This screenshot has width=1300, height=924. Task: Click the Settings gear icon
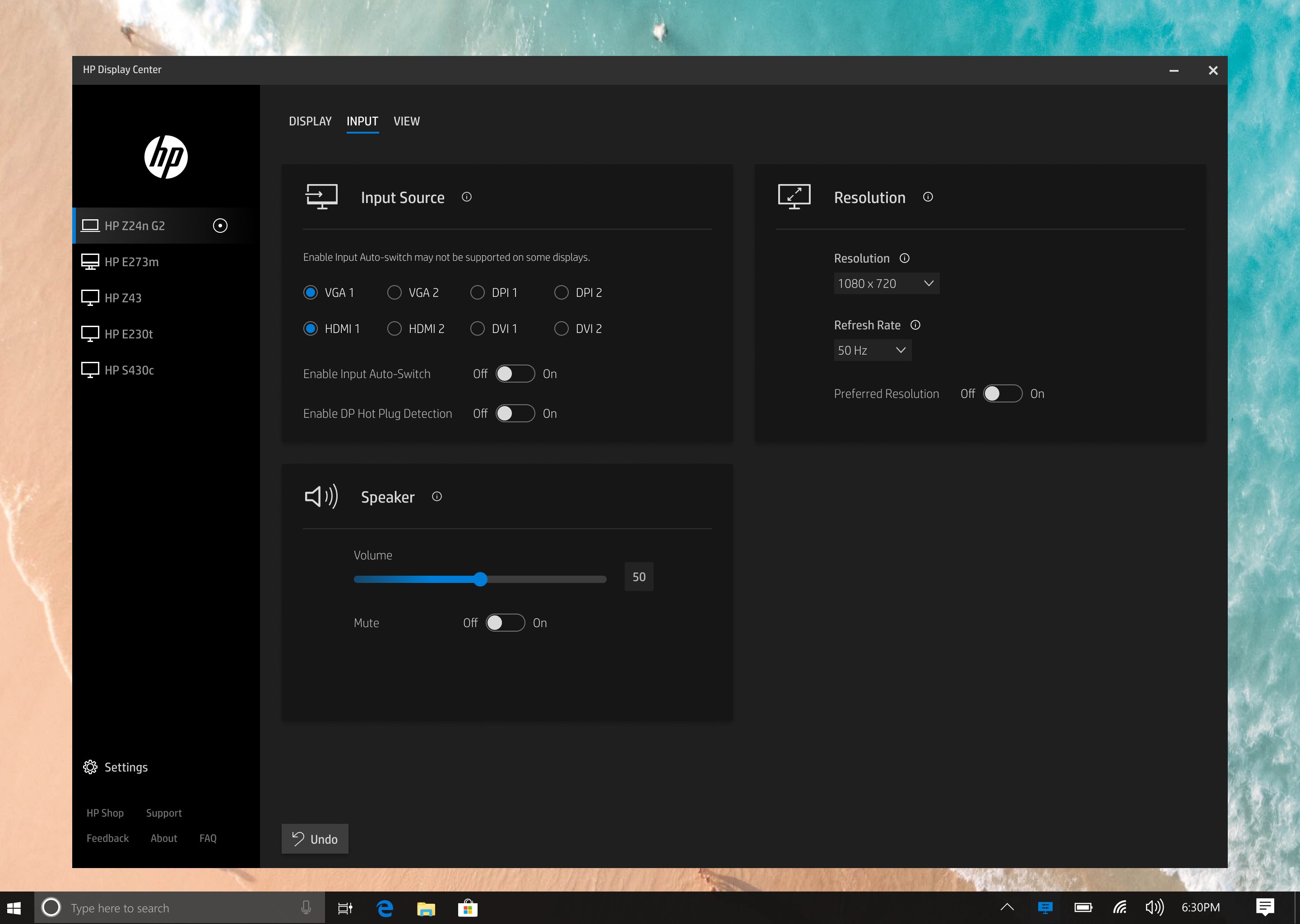90,767
